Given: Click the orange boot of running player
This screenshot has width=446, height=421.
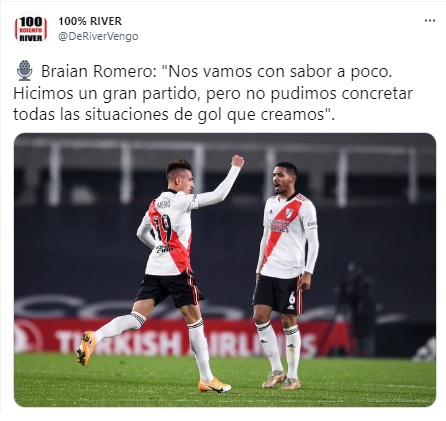Looking at the screenshot, I should pos(86,347).
